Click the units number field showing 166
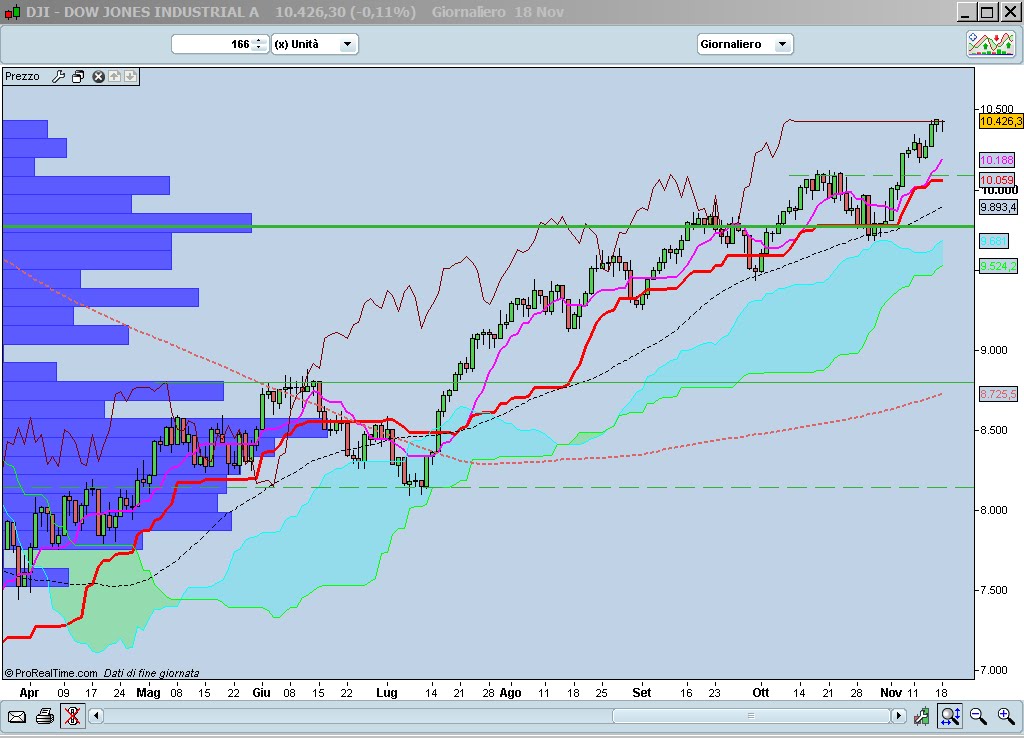This screenshot has width=1024, height=738. point(212,44)
